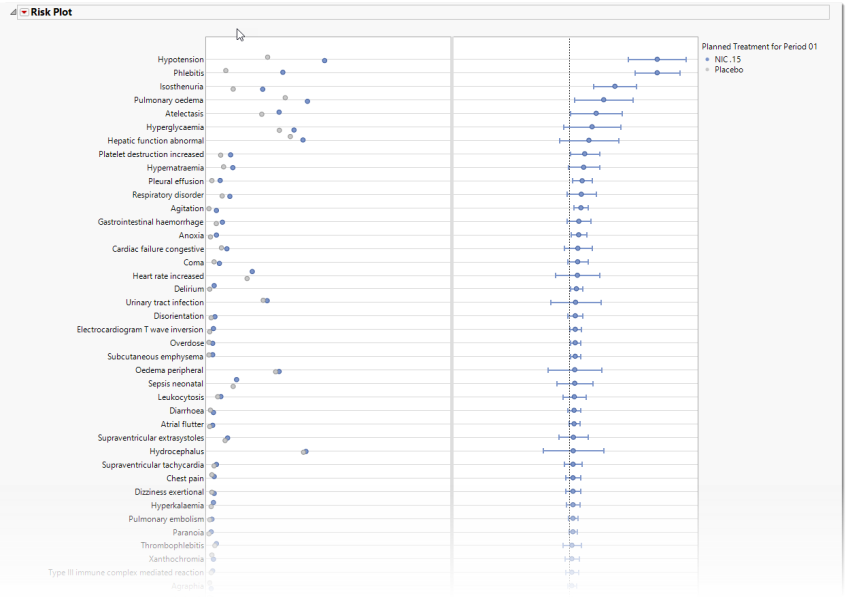Click Hepatic function abnormal NIC .15 dot
Viewport: 848px width, 601px height.
pyautogui.click(x=303, y=140)
